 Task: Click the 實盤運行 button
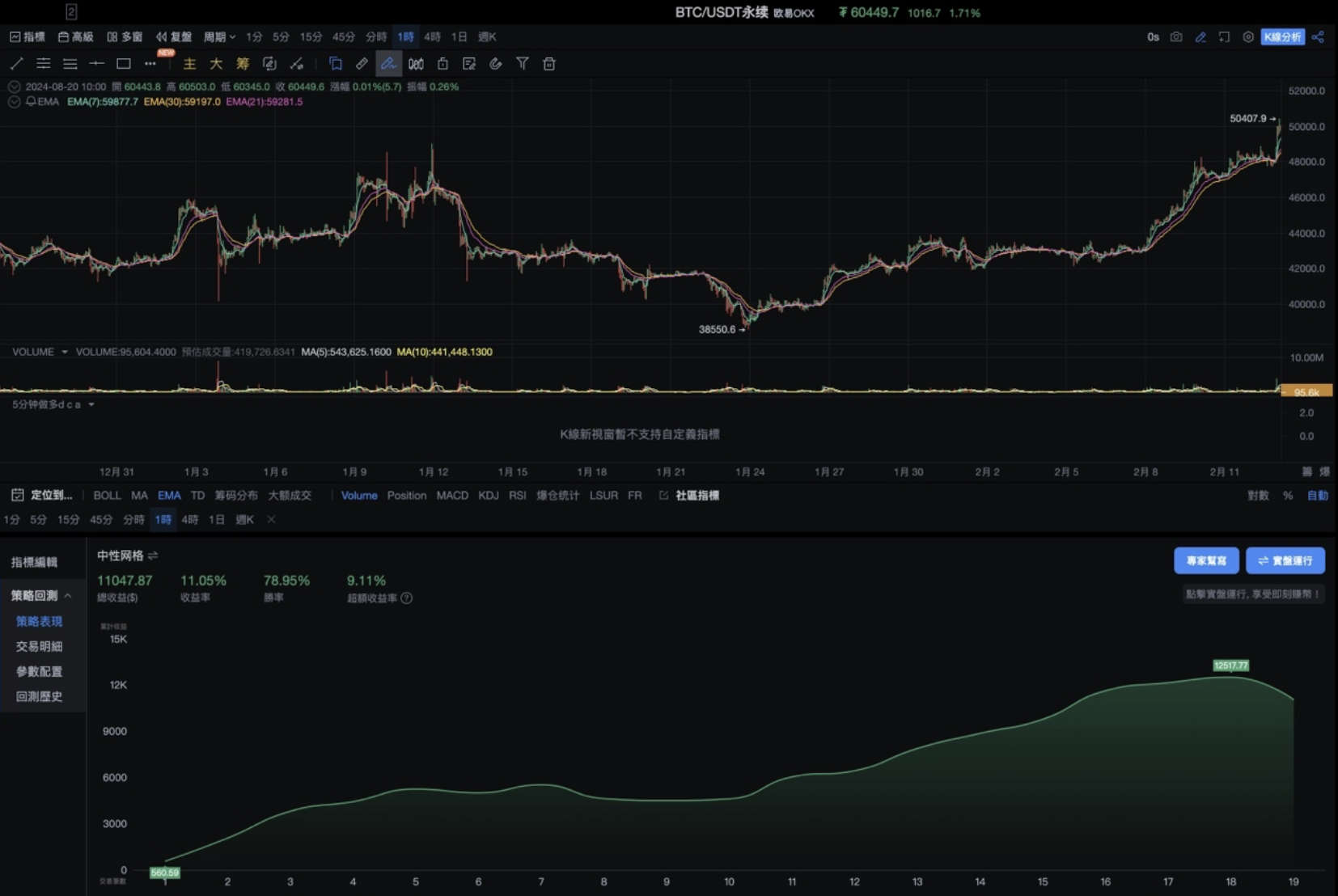point(1285,560)
